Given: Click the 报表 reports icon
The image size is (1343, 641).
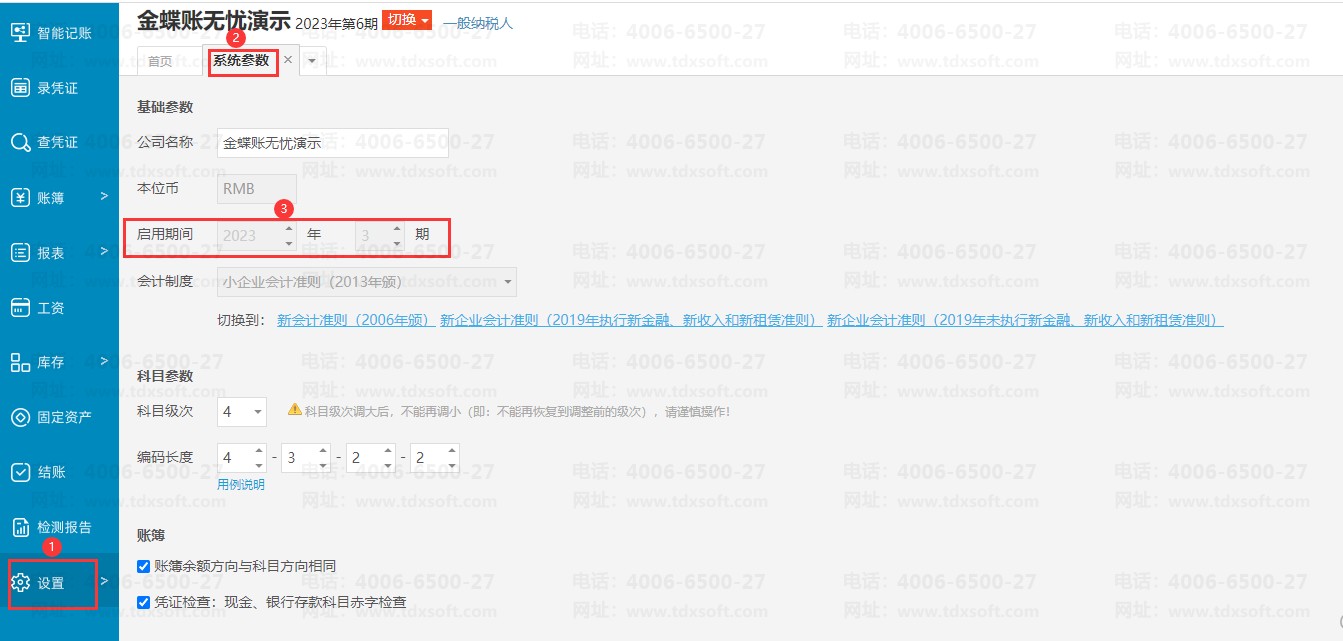Looking at the screenshot, I should point(20,253).
